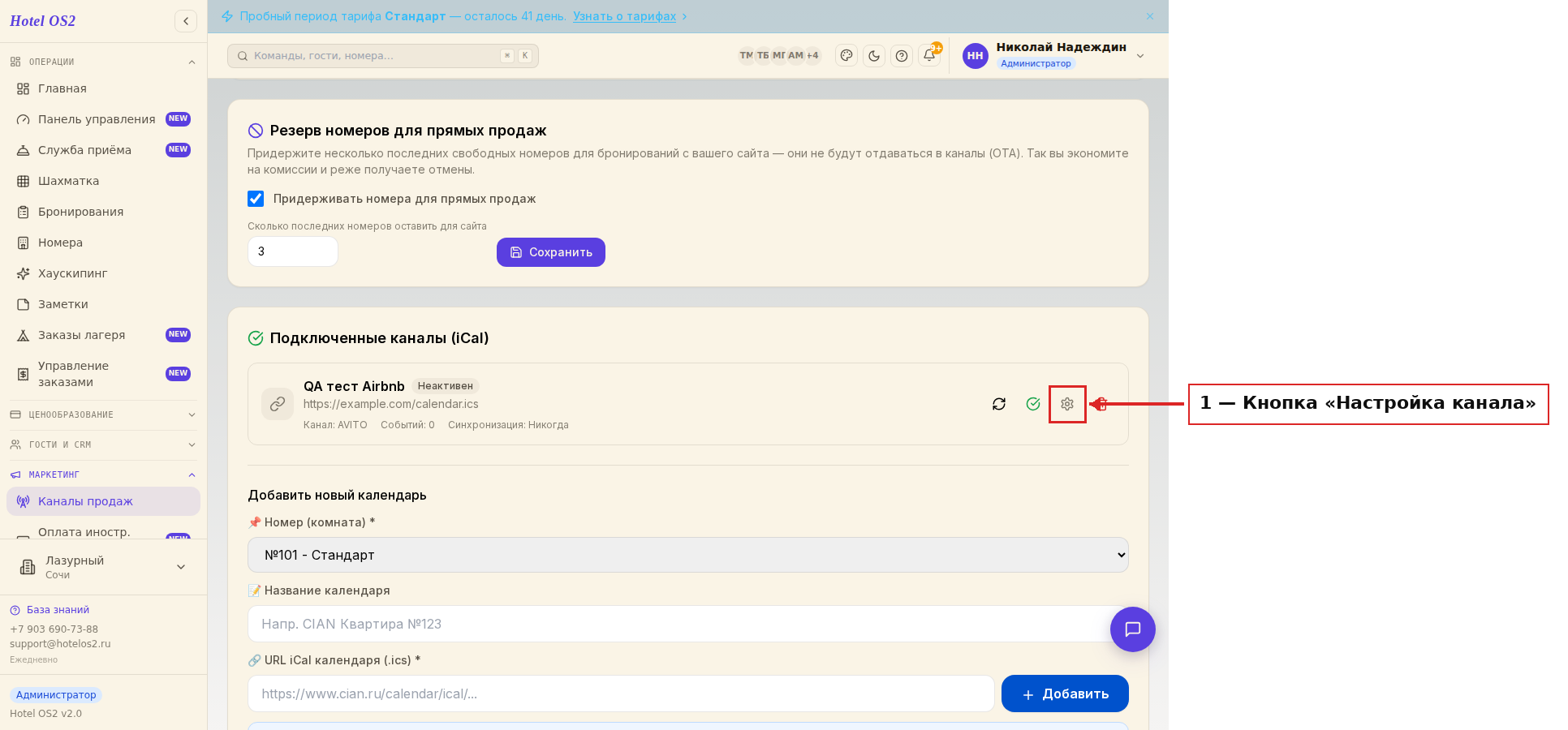The image size is (1568, 730).
Task: Open the theme palette icon
Action: point(846,56)
